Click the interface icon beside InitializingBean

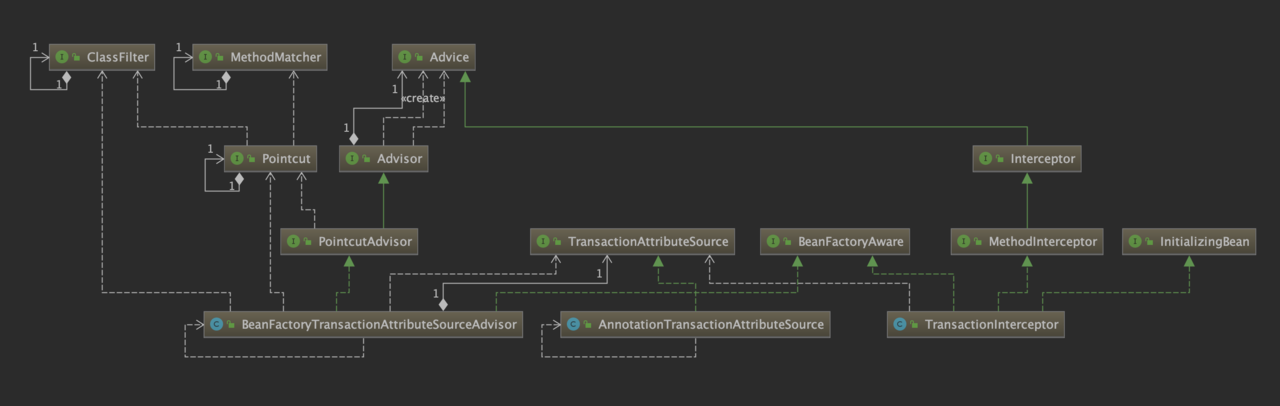pos(1136,241)
